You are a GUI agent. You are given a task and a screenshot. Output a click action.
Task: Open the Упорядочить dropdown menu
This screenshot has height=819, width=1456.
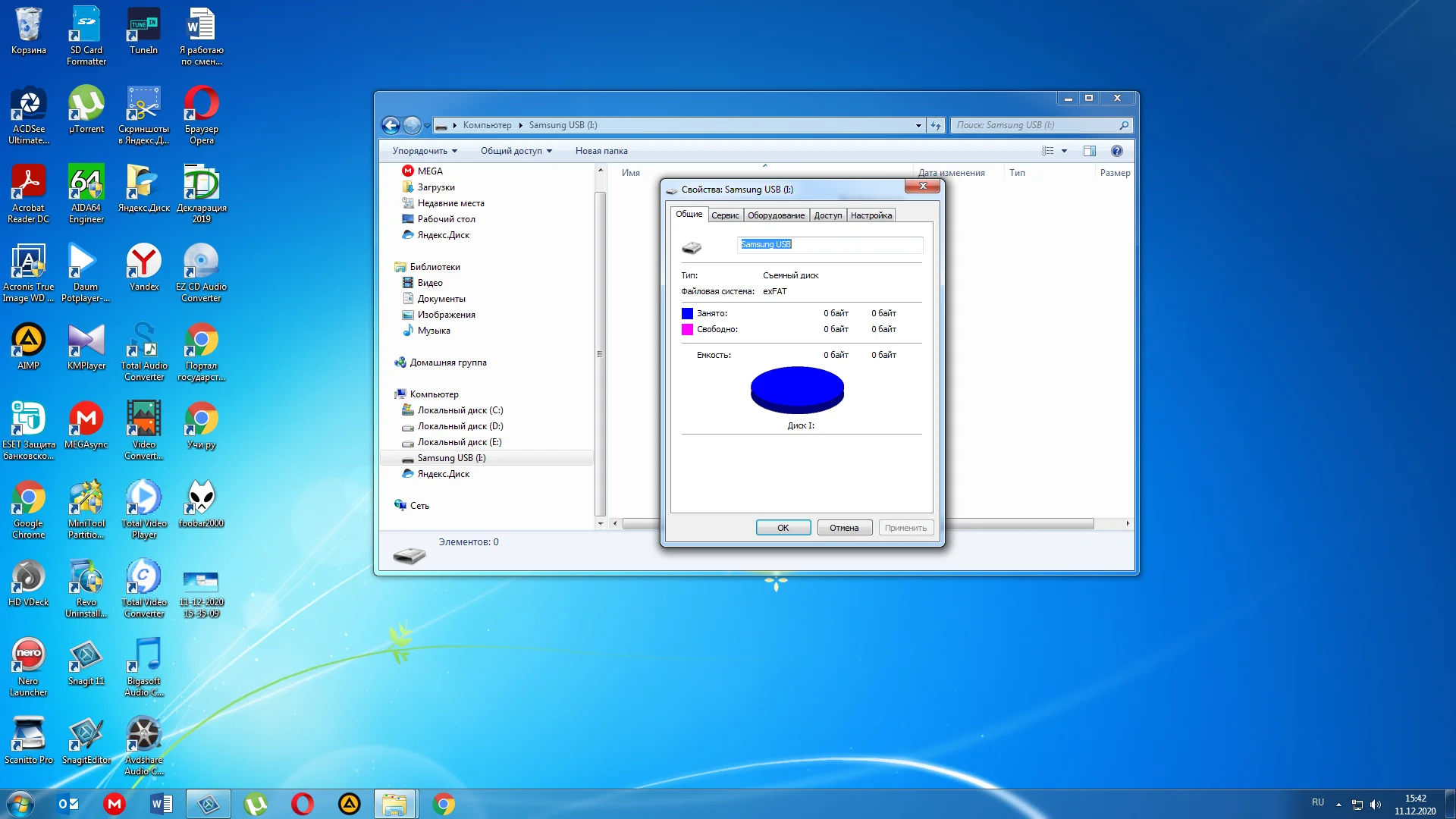[424, 151]
